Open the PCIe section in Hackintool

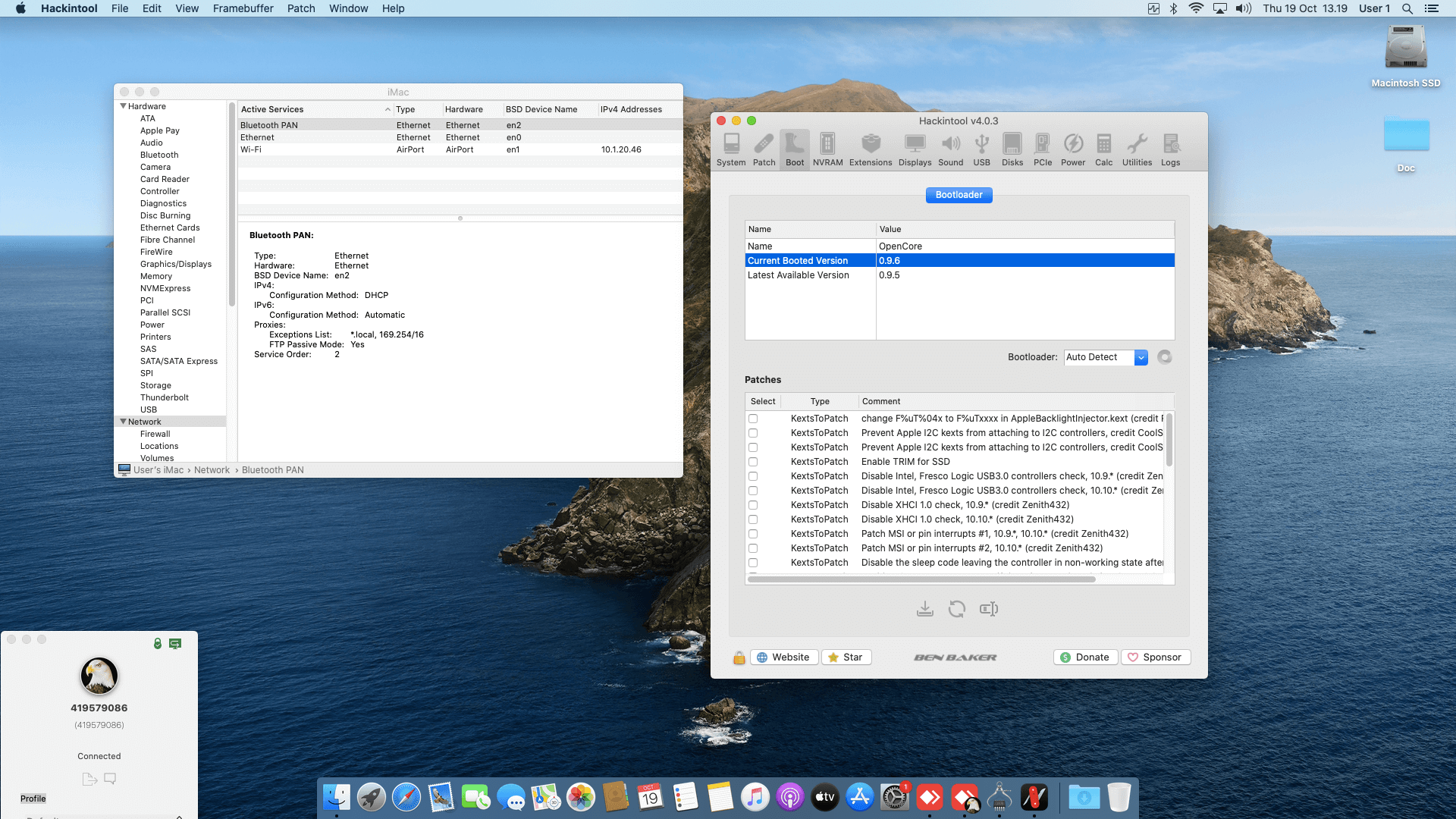coord(1043,149)
